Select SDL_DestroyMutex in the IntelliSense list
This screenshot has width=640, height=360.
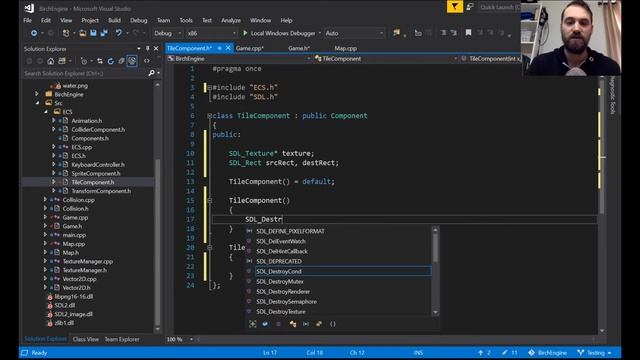coord(280,282)
